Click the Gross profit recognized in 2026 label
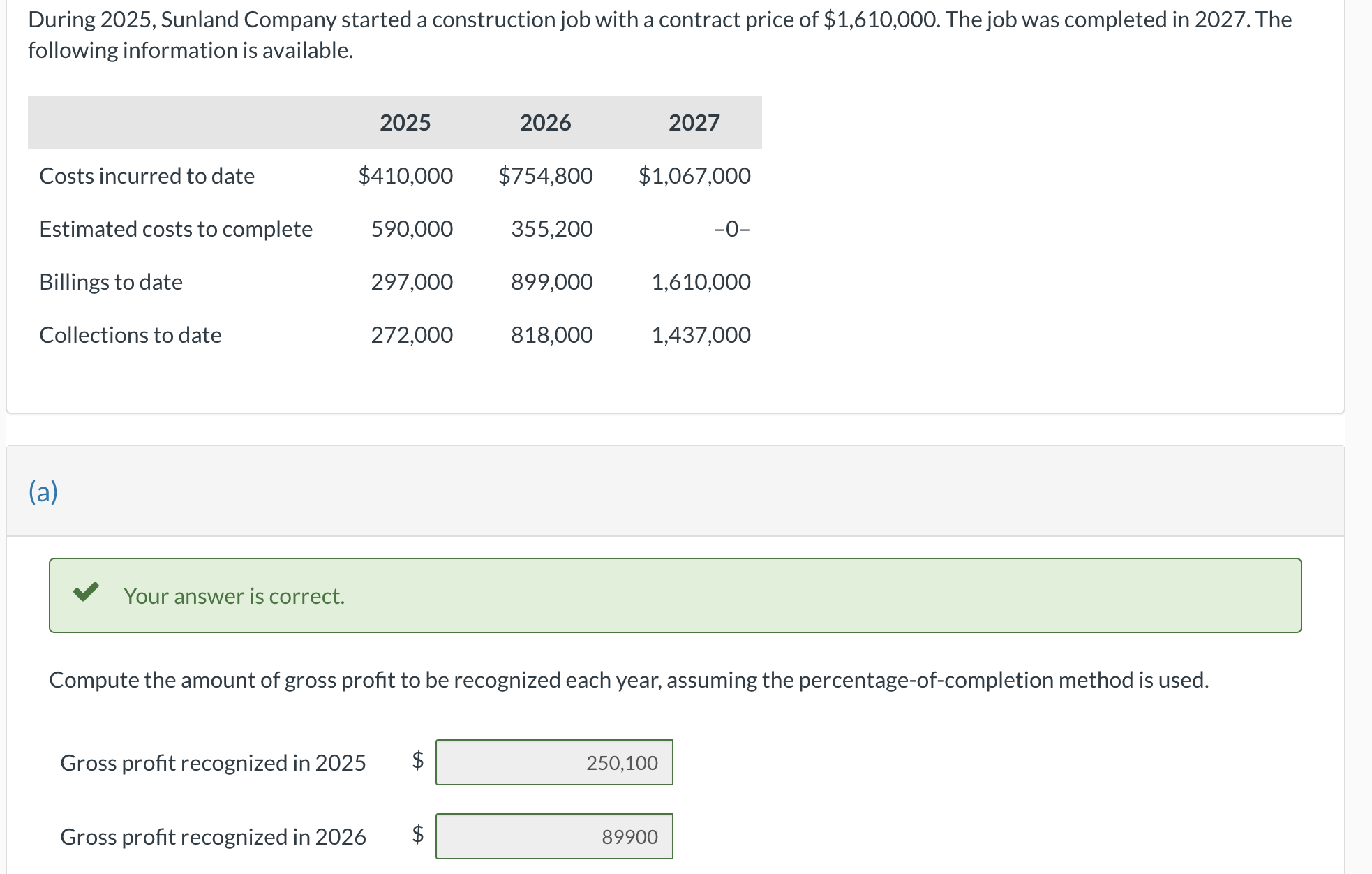Viewport: 1372px width, 874px height. [213, 836]
